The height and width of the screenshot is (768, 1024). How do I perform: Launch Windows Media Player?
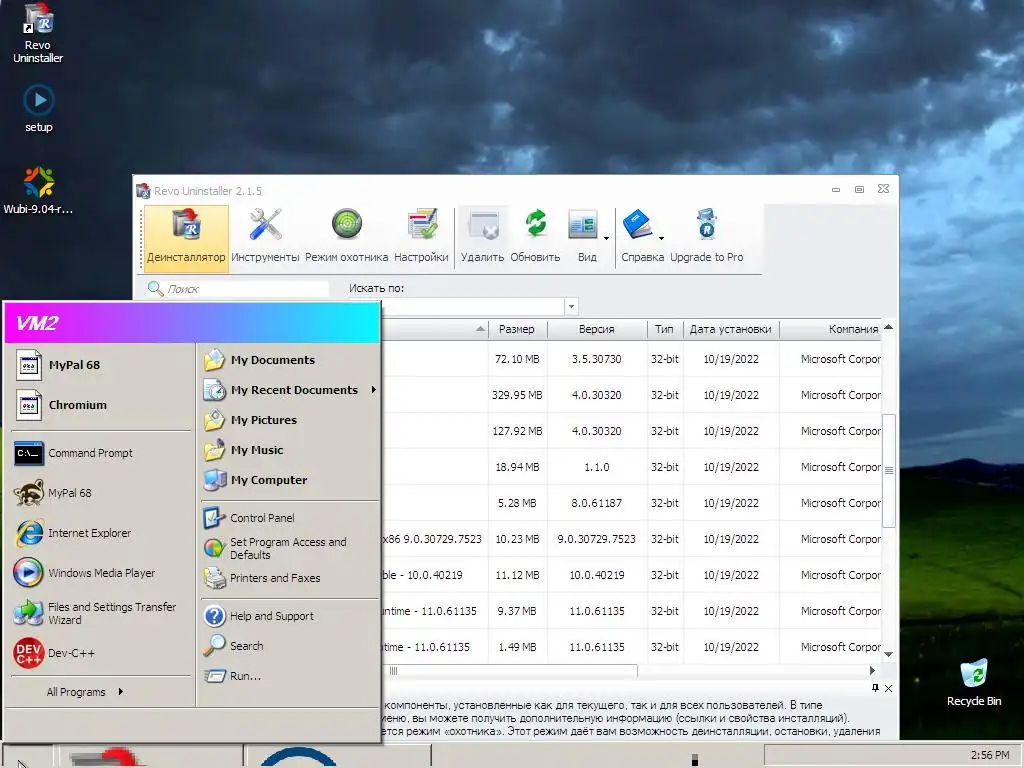pyautogui.click(x=101, y=573)
